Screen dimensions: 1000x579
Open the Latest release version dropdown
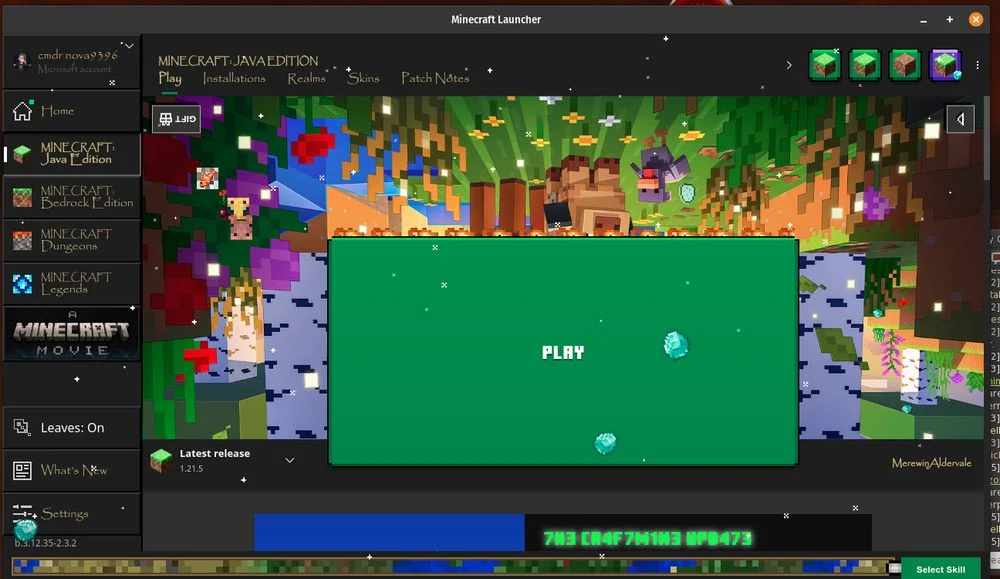pyautogui.click(x=289, y=460)
